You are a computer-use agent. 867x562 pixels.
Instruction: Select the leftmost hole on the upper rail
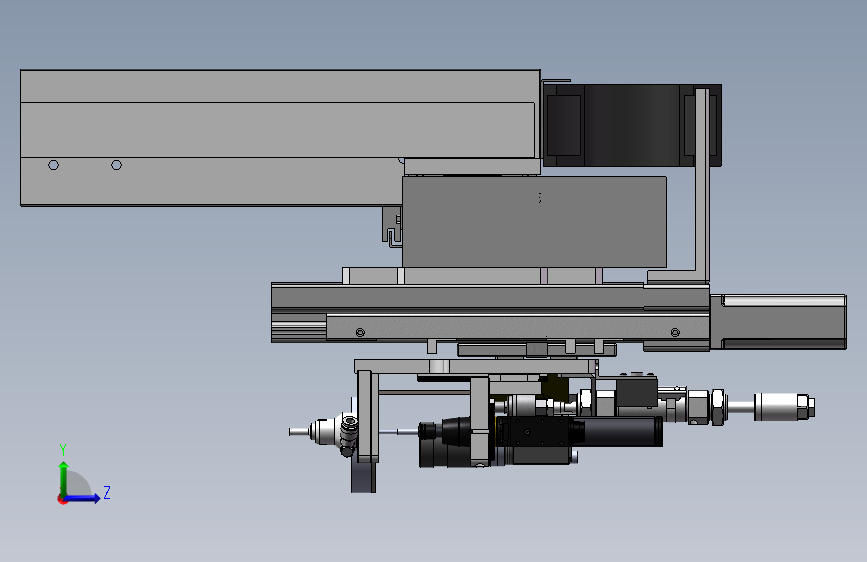pyautogui.click(x=54, y=165)
